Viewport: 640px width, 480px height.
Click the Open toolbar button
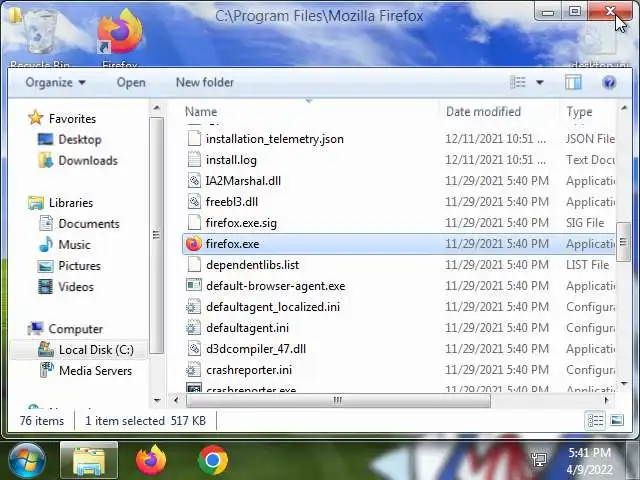[131, 82]
